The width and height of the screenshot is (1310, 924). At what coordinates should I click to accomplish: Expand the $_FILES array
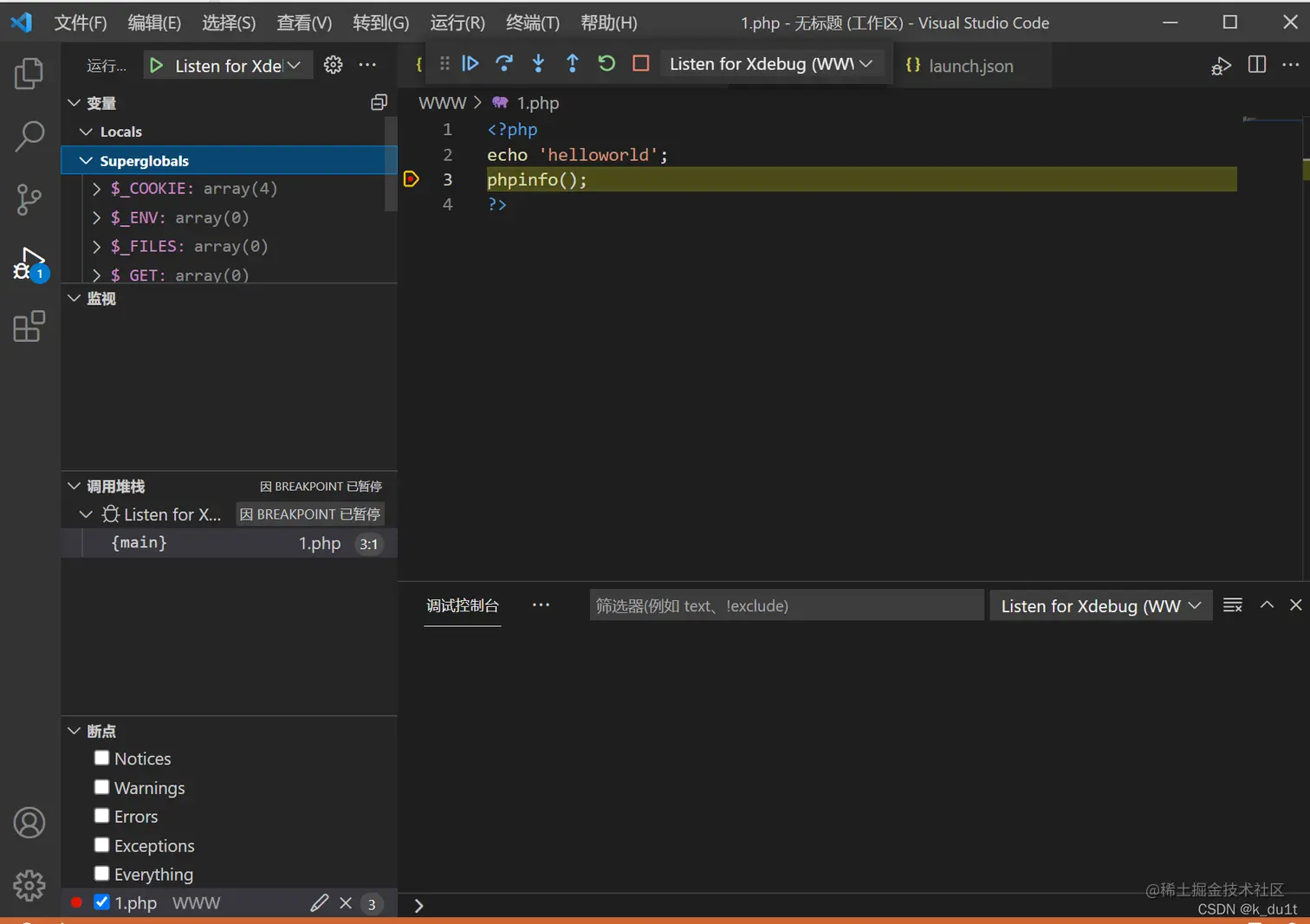pyautogui.click(x=96, y=246)
